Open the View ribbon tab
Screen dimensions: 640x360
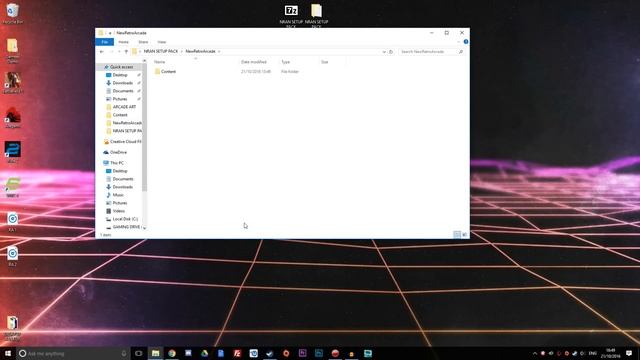162,42
